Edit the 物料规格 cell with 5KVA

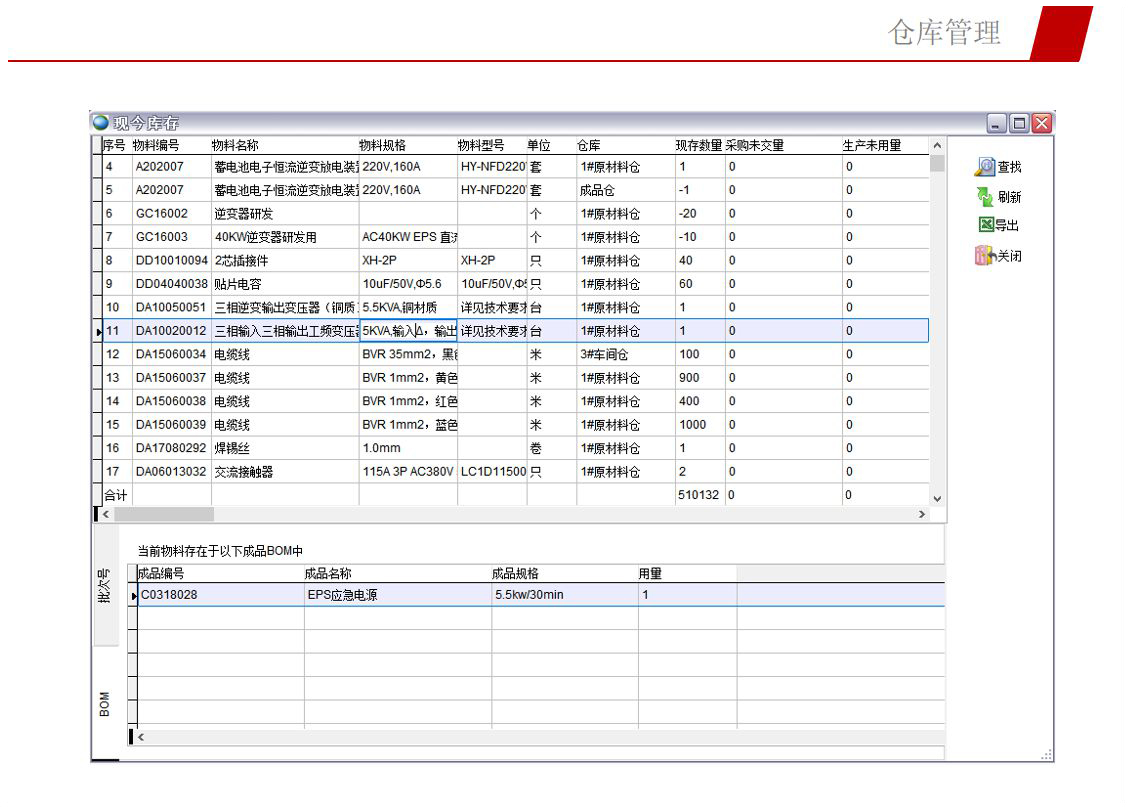(x=408, y=331)
